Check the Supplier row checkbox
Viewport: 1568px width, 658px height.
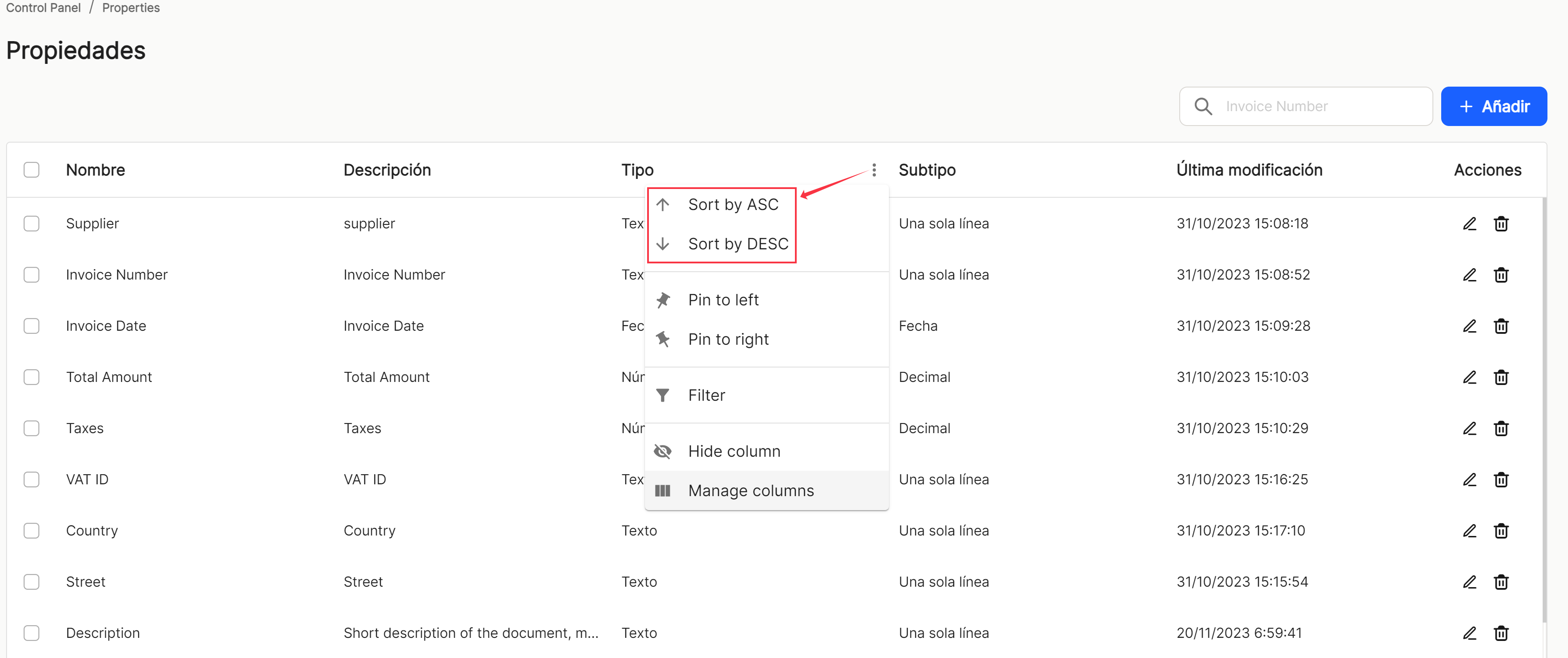point(31,224)
